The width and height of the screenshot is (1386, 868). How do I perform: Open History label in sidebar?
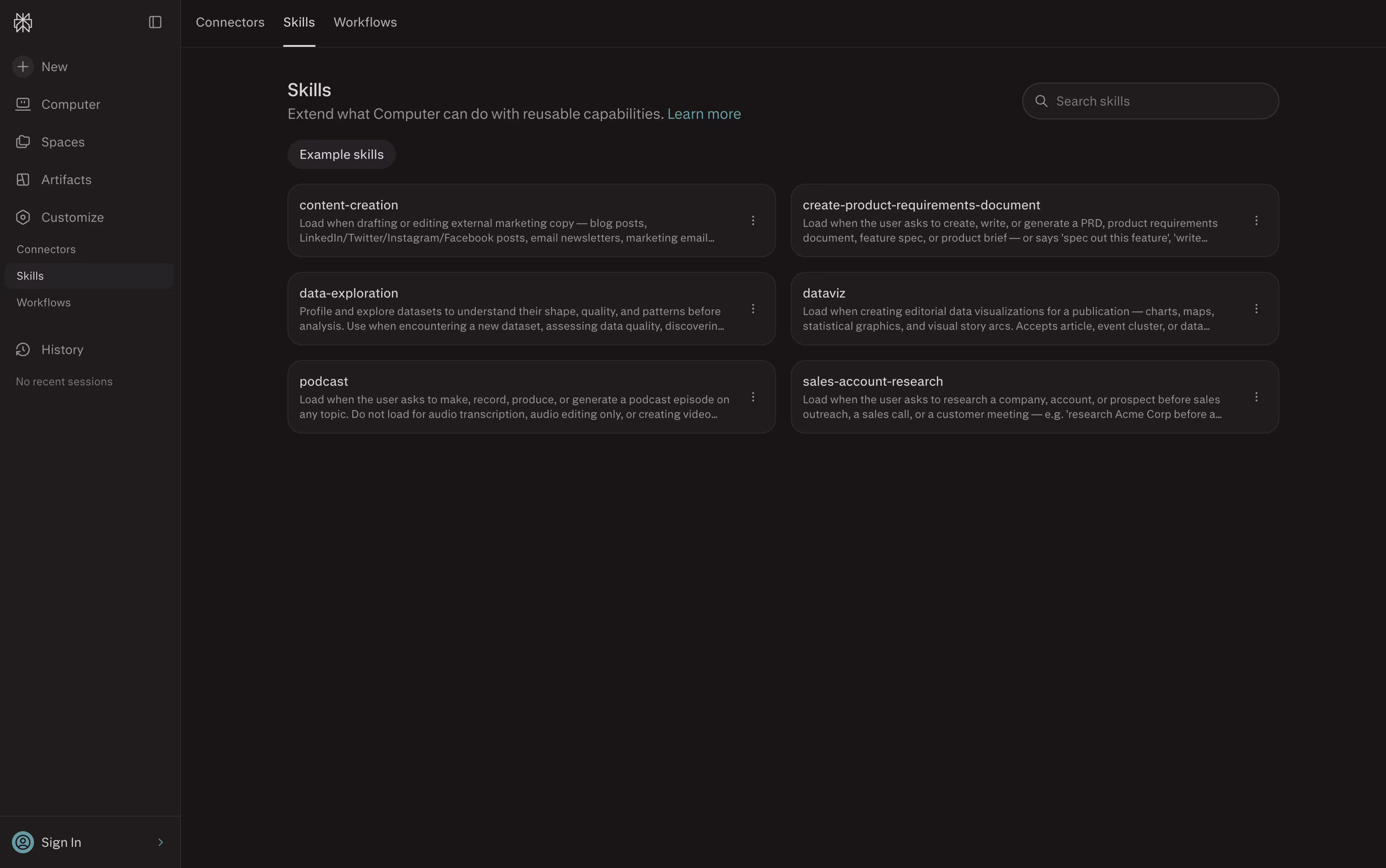click(62, 349)
